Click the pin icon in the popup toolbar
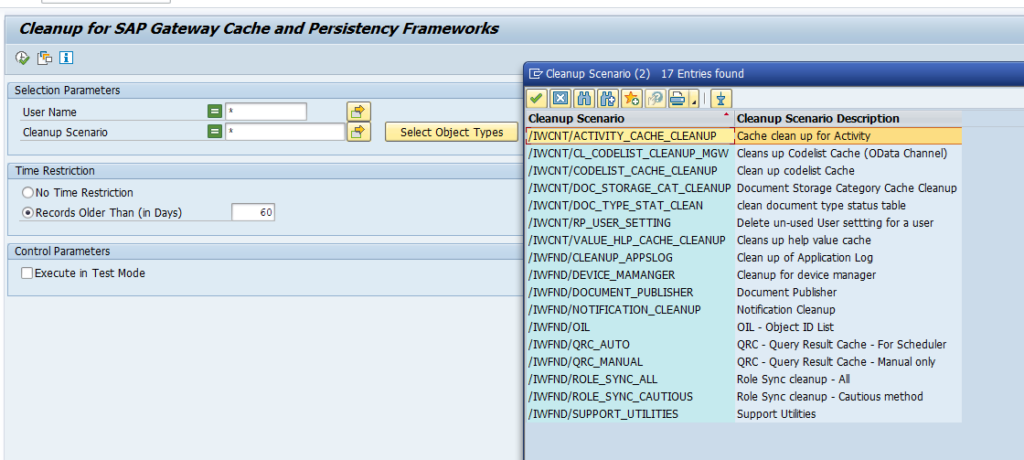The height and width of the screenshot is (460, 1024). pos(721,99)
